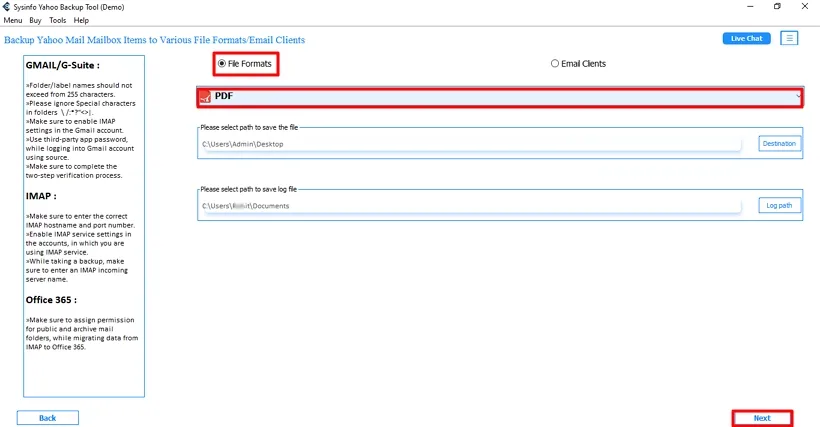Open the Menu menu

(x=13, y=20)
